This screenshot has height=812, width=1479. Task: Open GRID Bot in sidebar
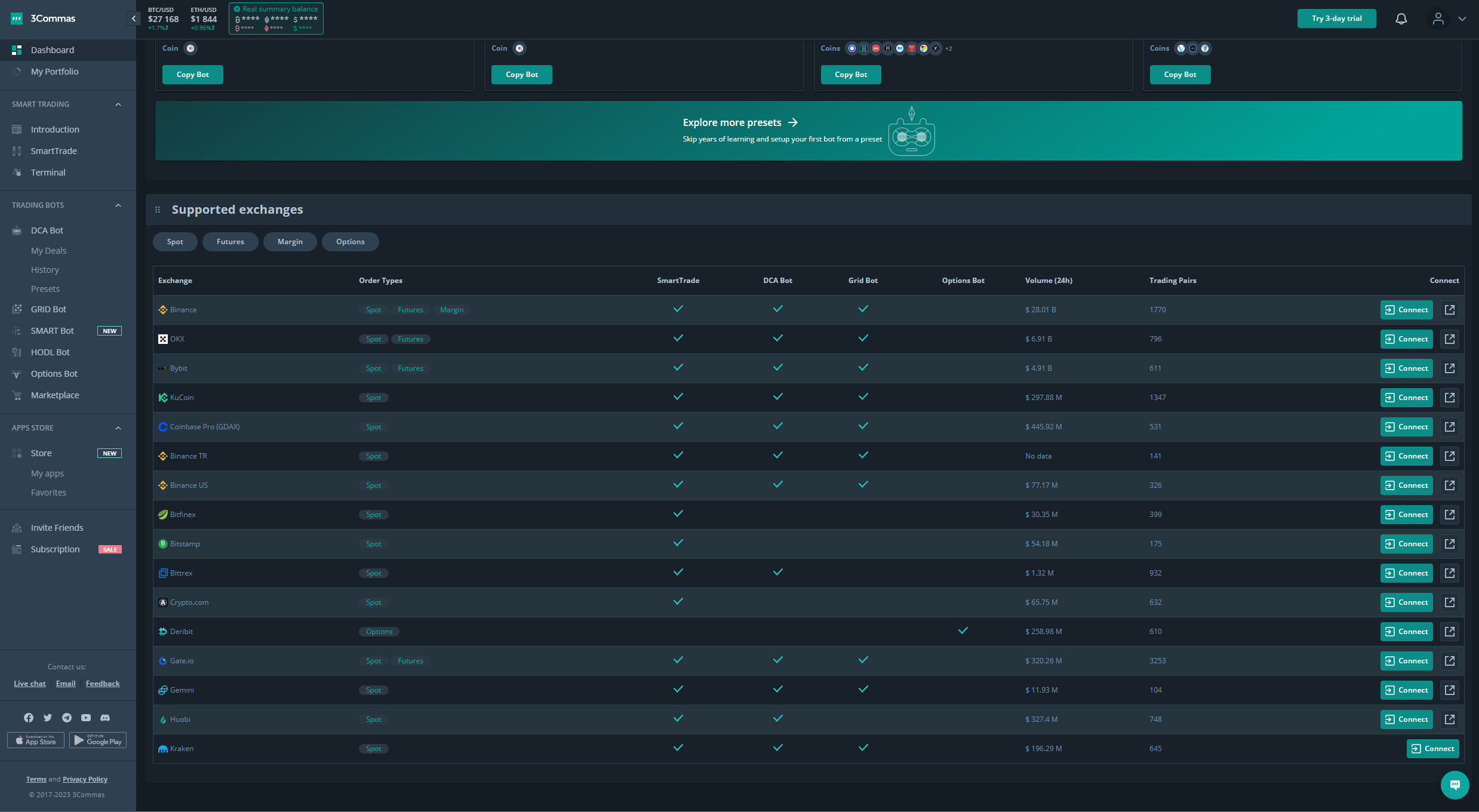[x=48, y=309]
